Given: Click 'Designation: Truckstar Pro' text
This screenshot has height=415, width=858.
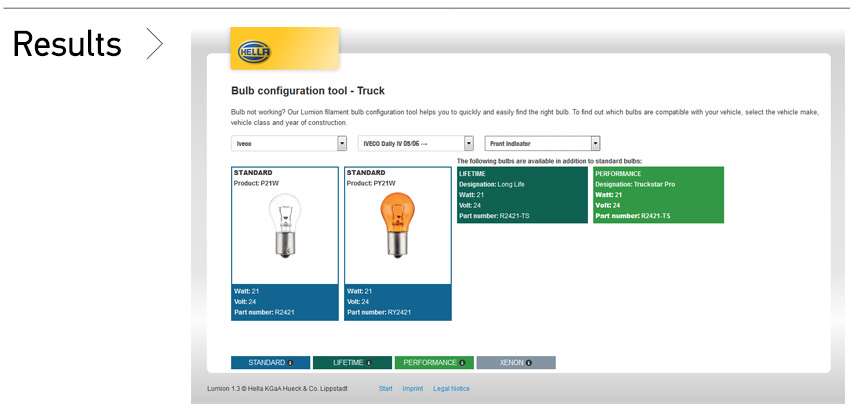Looking at the screenshot, I should (635, 185).
